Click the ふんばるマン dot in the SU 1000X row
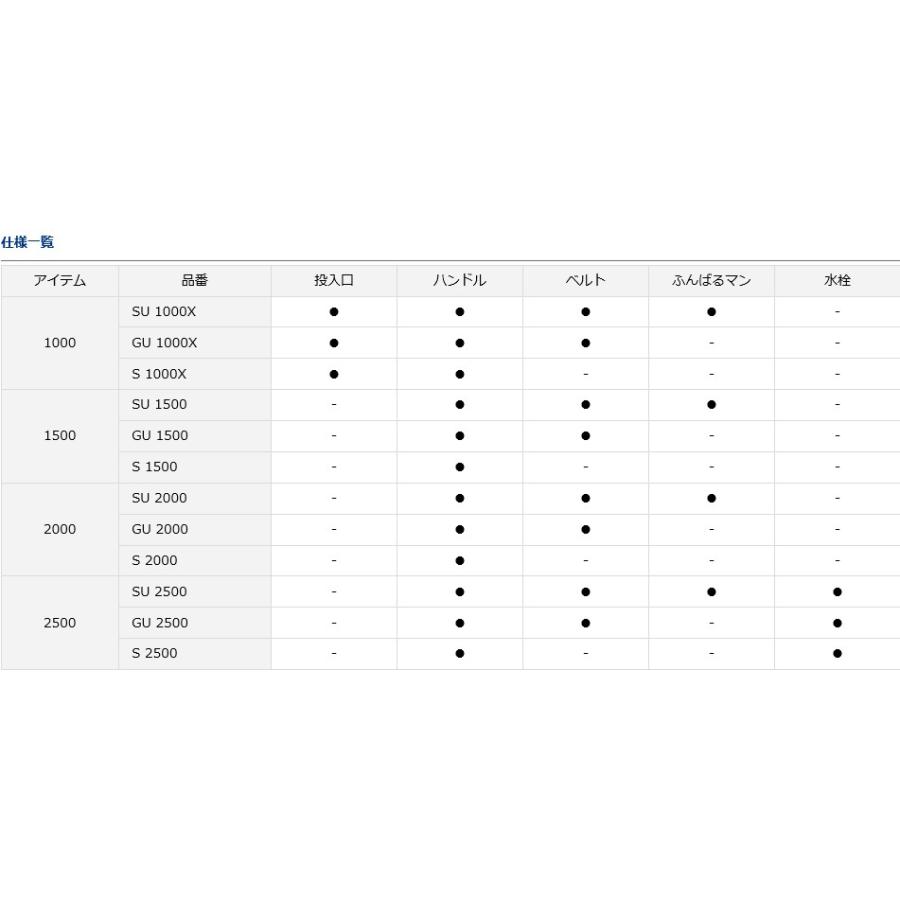900x900 pixels. tap(711, 312)
